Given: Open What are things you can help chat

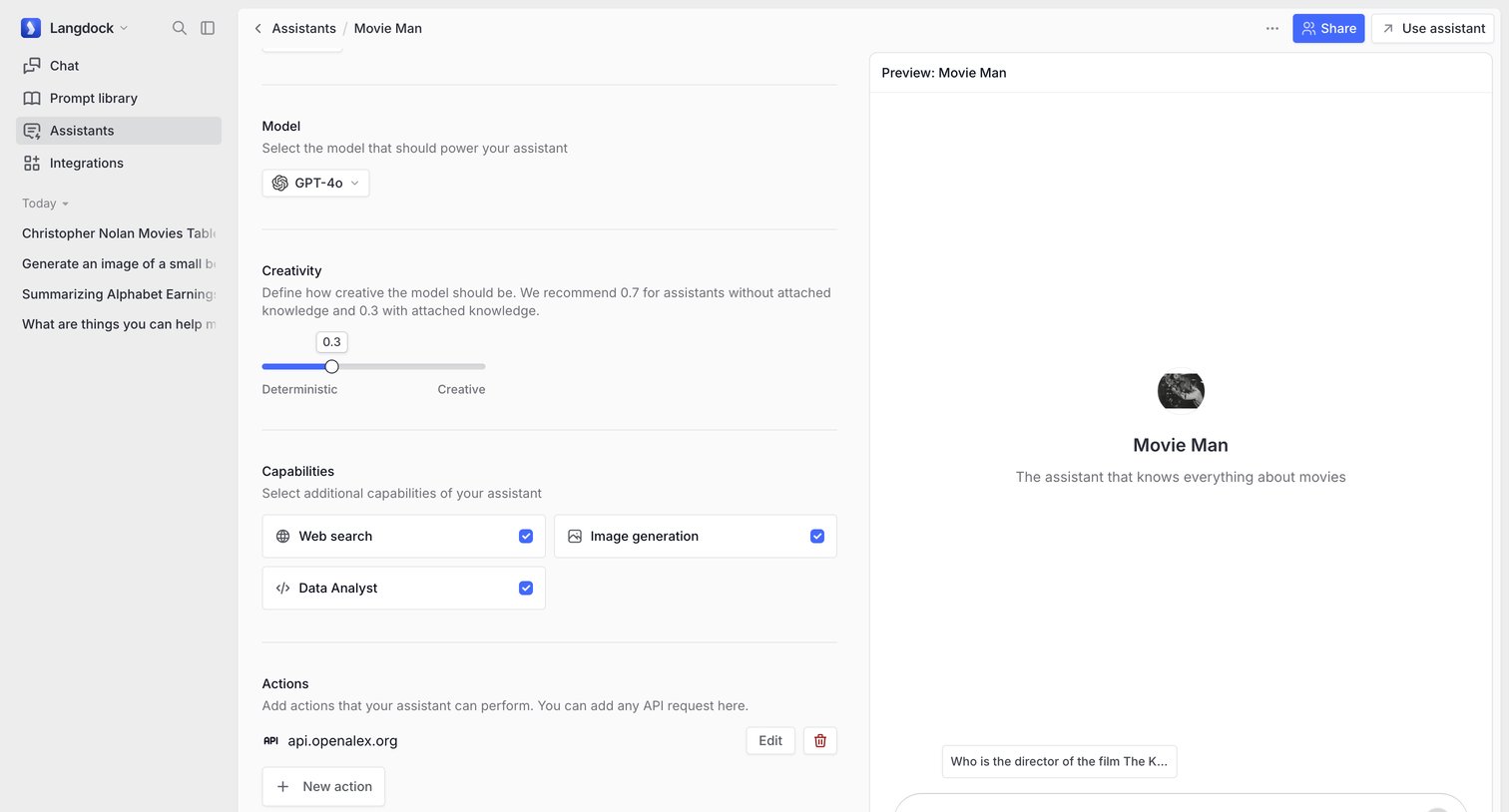Looking at the screenshot, I should tap(119, 324).
